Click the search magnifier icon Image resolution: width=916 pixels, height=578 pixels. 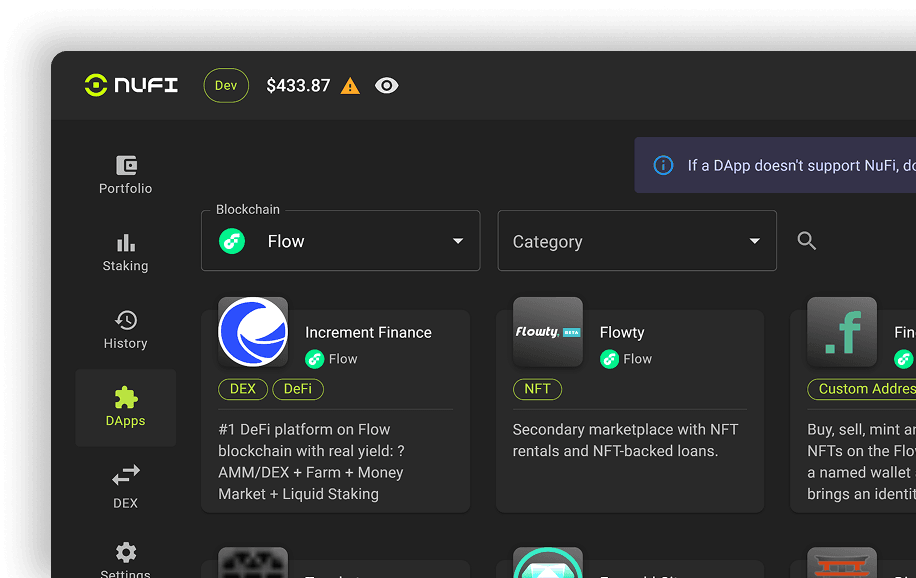coord(807,240)
